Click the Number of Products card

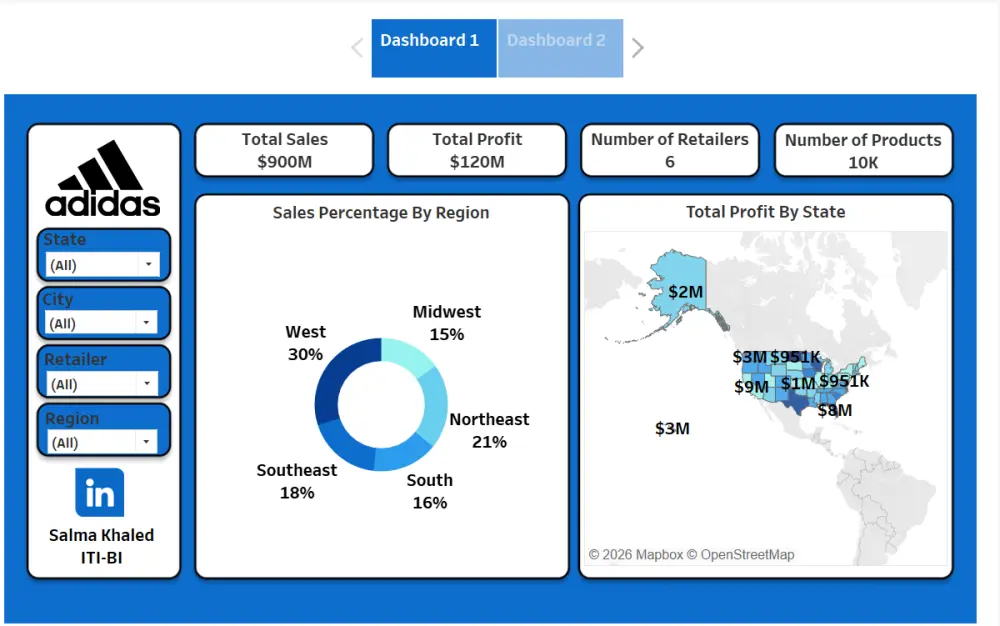click(x=863, y=150)
